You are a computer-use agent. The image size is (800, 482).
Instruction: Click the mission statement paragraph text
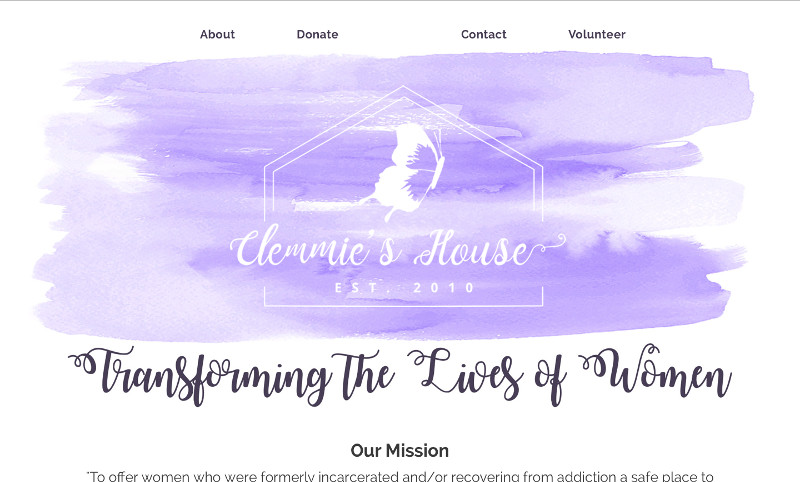(x=399, y=476)
